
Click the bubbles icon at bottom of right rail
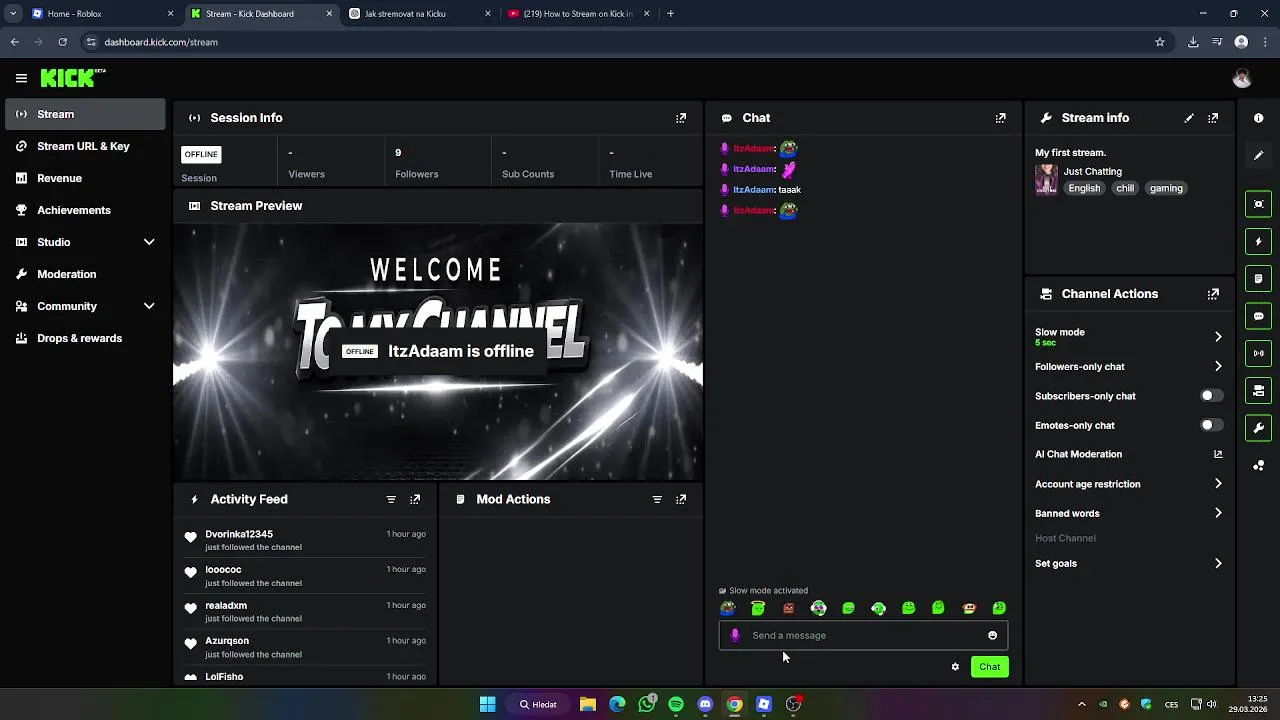point(1258,465)
